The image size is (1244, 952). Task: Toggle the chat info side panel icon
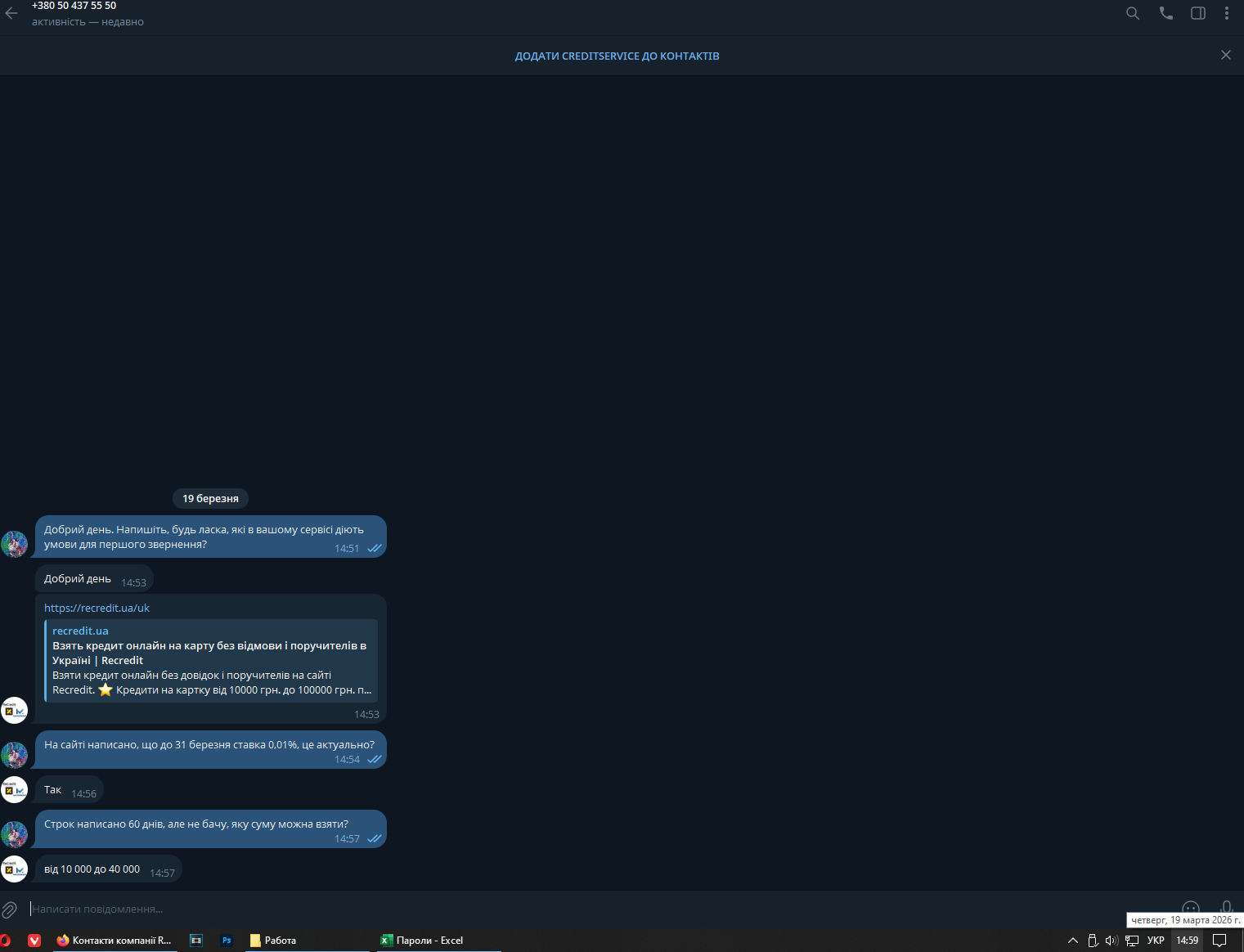1198,13
